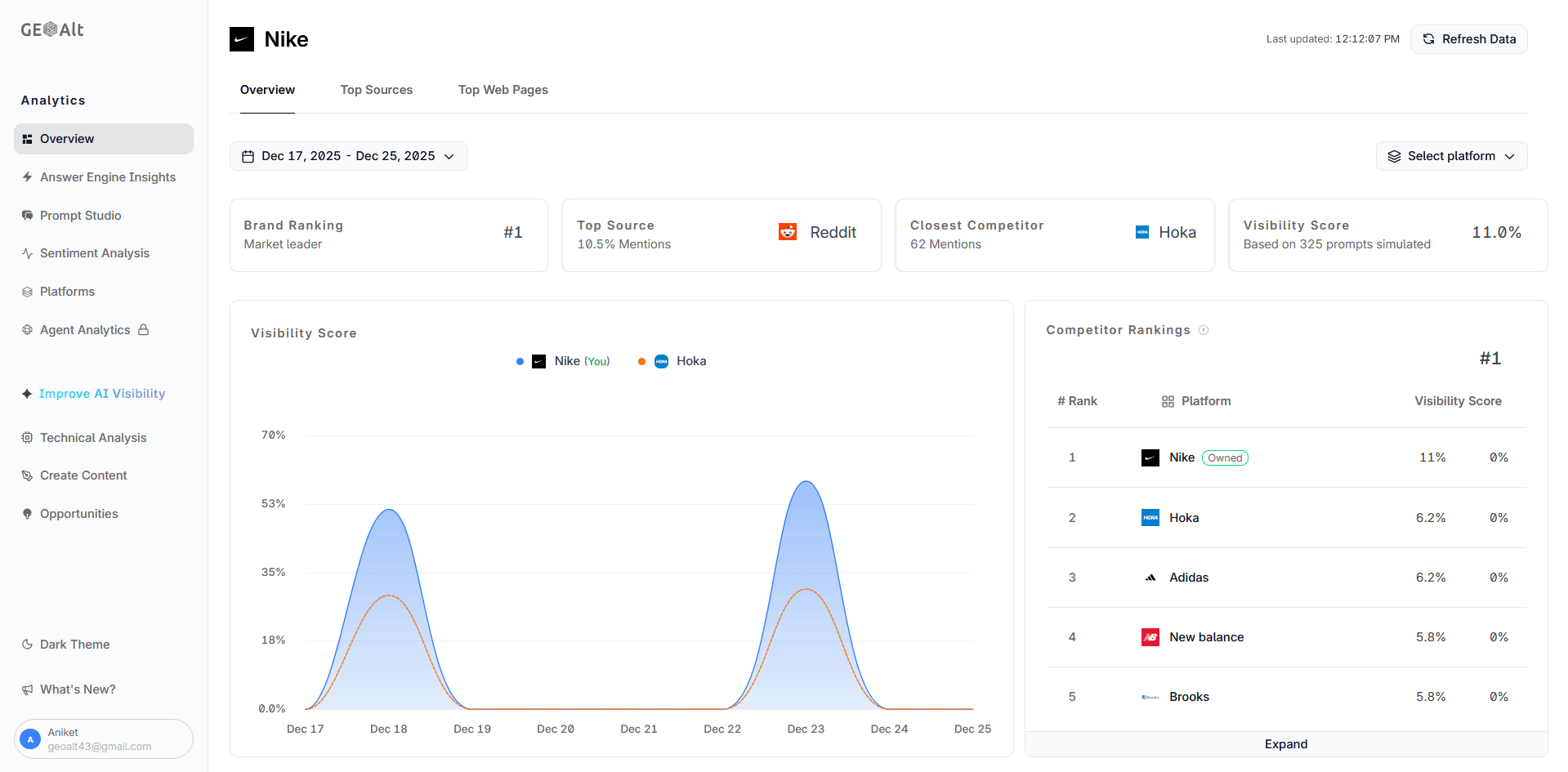Click the orange Hoka legend color dot
This screenshot has height=772, width=1568.
coord(641,362)
